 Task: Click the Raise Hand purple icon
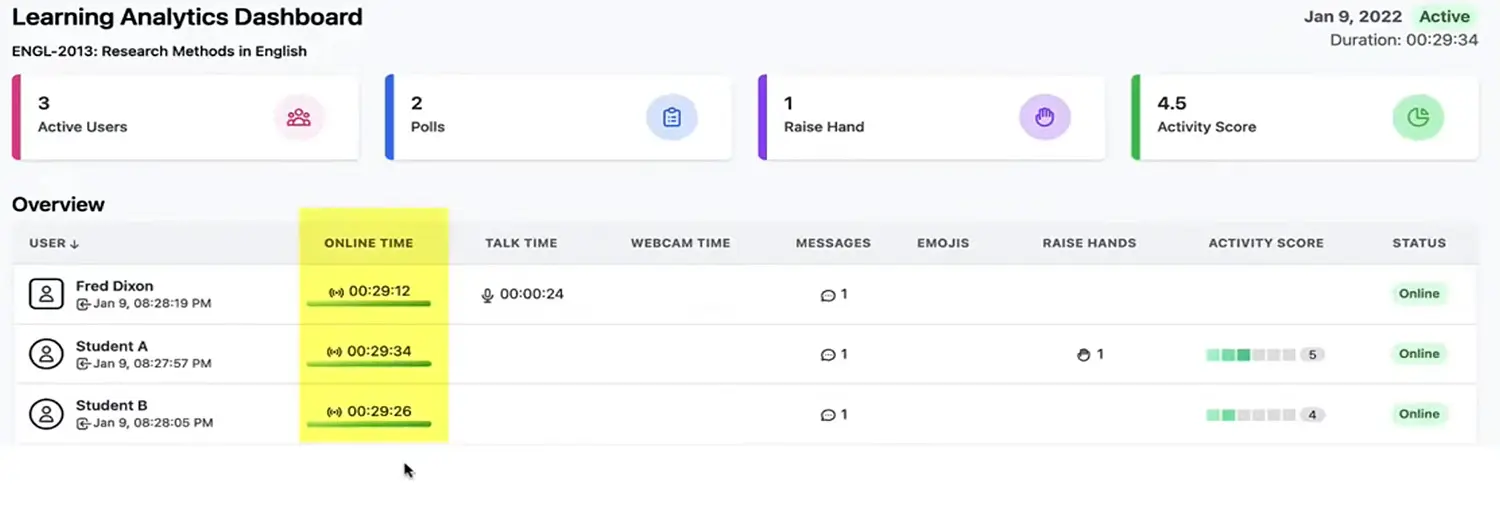1044,117
